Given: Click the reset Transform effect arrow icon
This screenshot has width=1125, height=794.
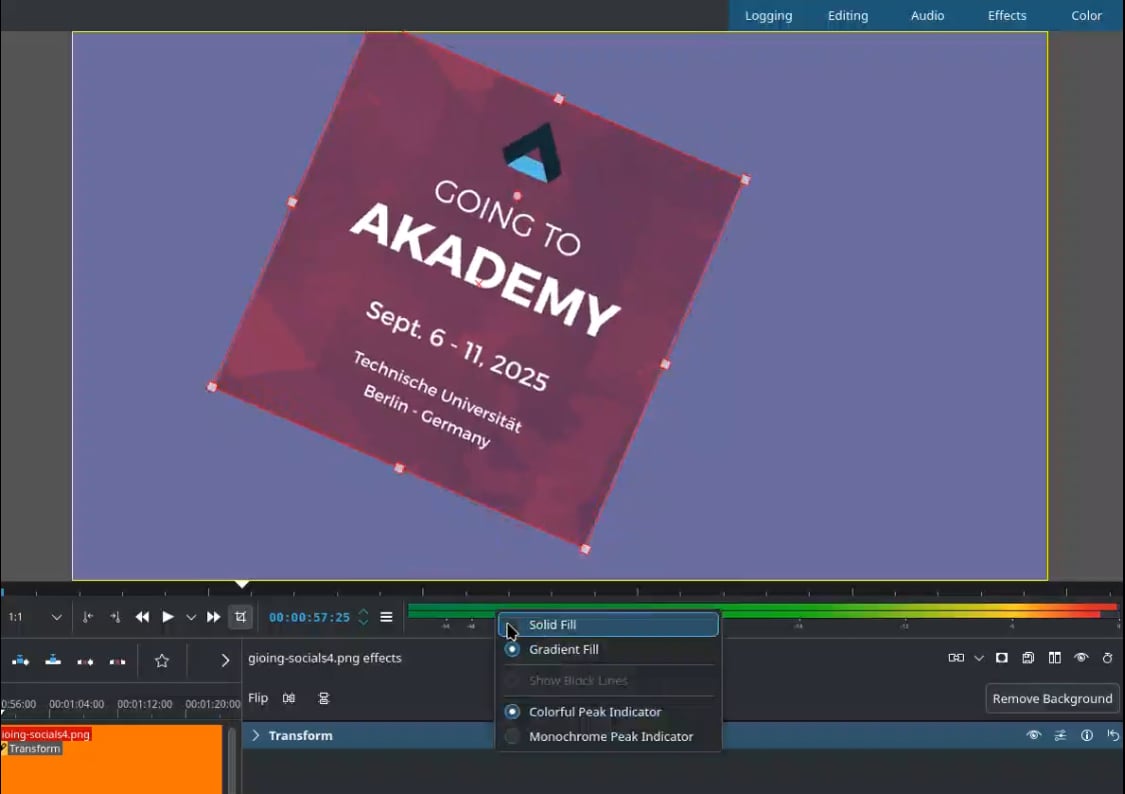Looking at the screenshot, I should (x=1113, y=735).
